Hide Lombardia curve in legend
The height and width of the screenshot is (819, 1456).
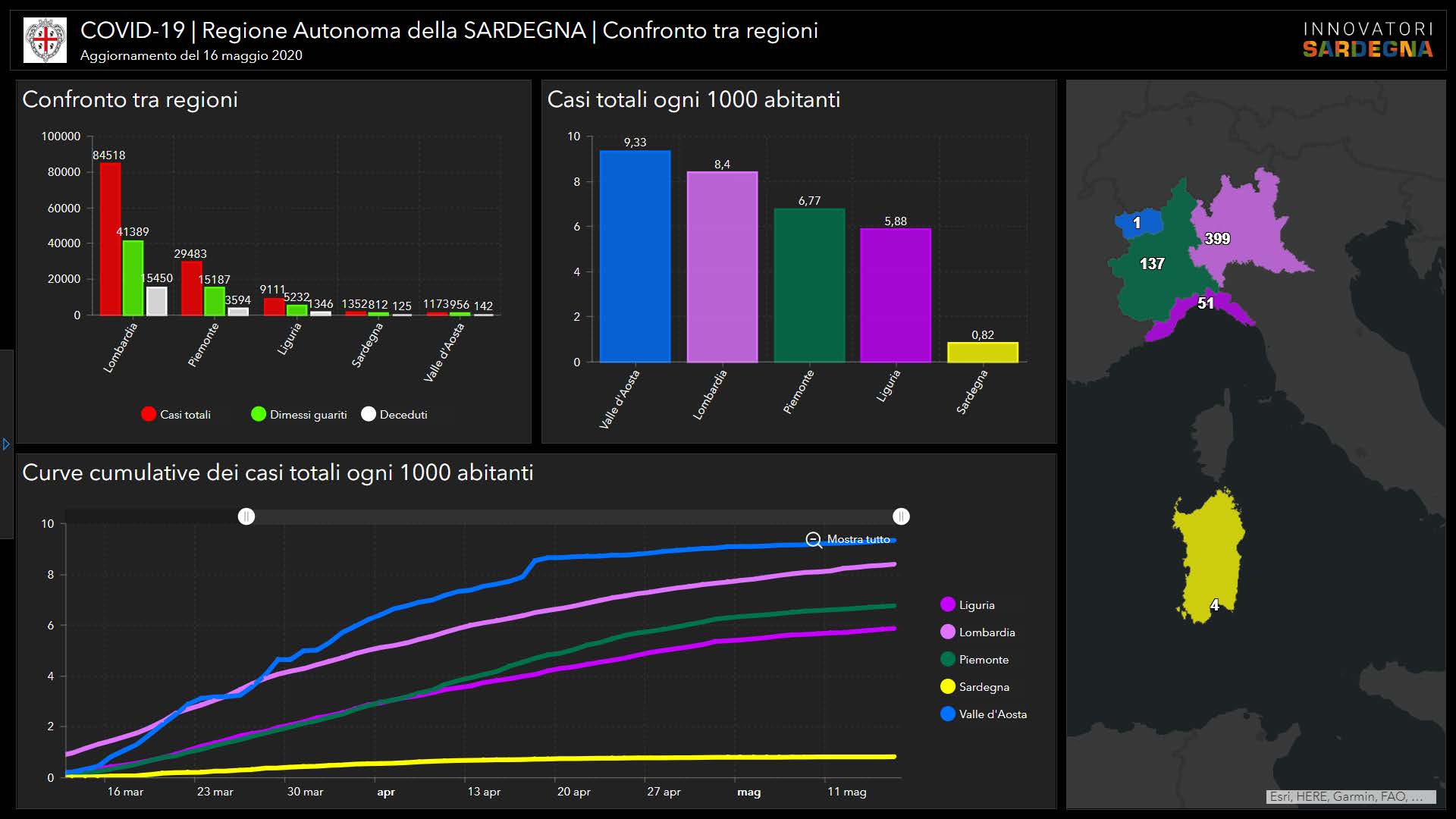click(947, 632)
